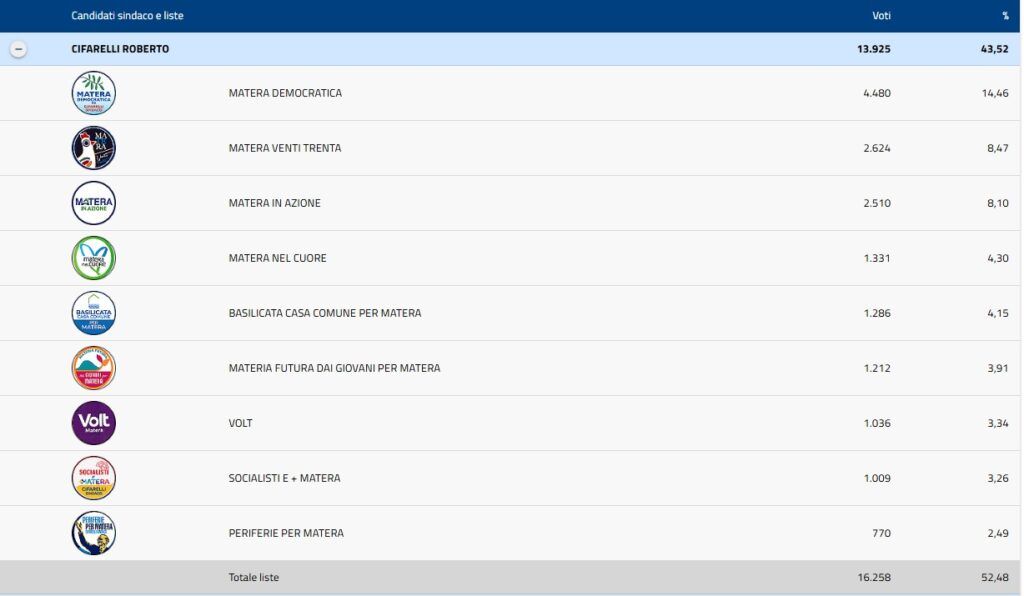Click the Periferie per Matera logo

click(94, 533)
